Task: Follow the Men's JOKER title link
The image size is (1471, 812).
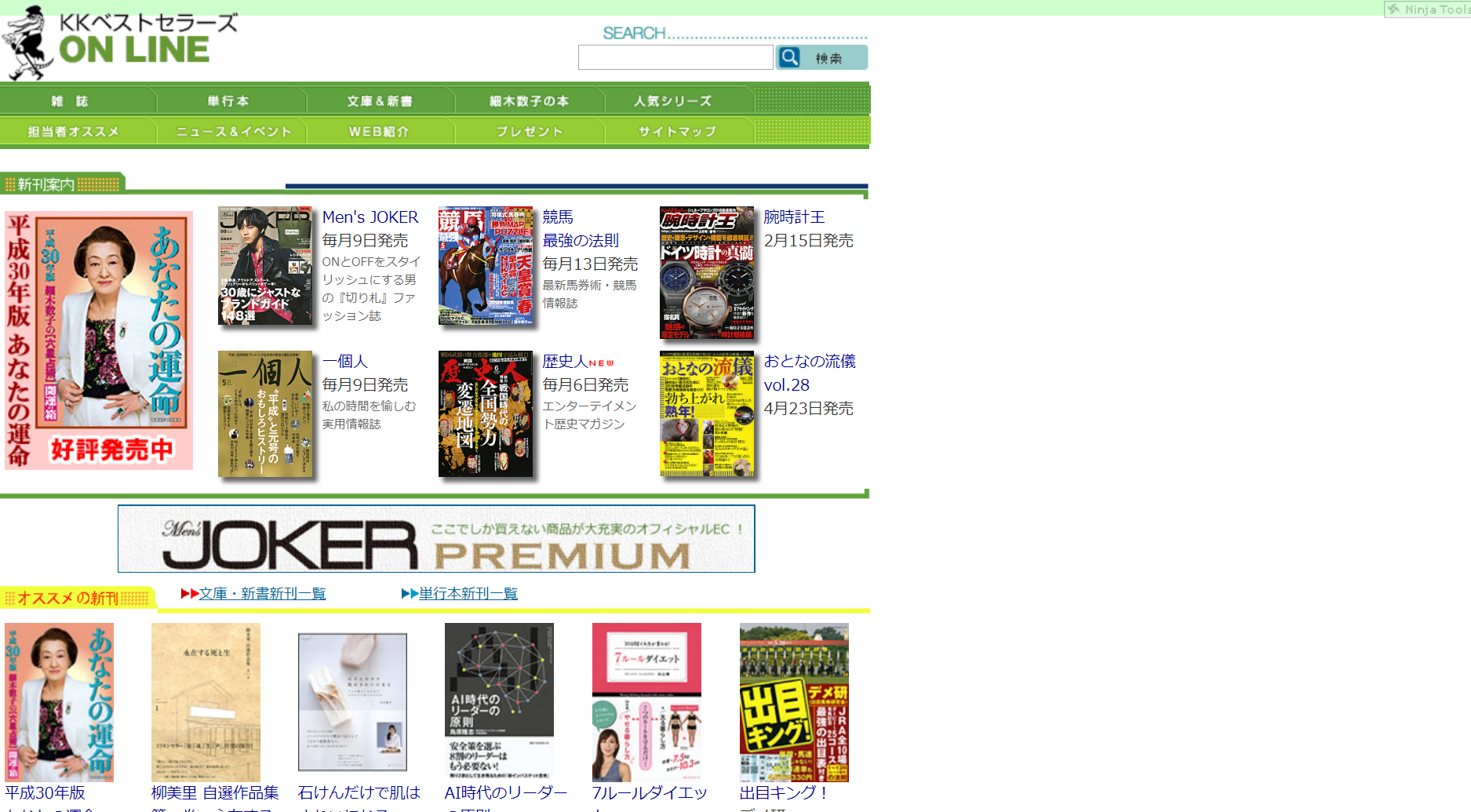Action: click(x=370, y=217)
